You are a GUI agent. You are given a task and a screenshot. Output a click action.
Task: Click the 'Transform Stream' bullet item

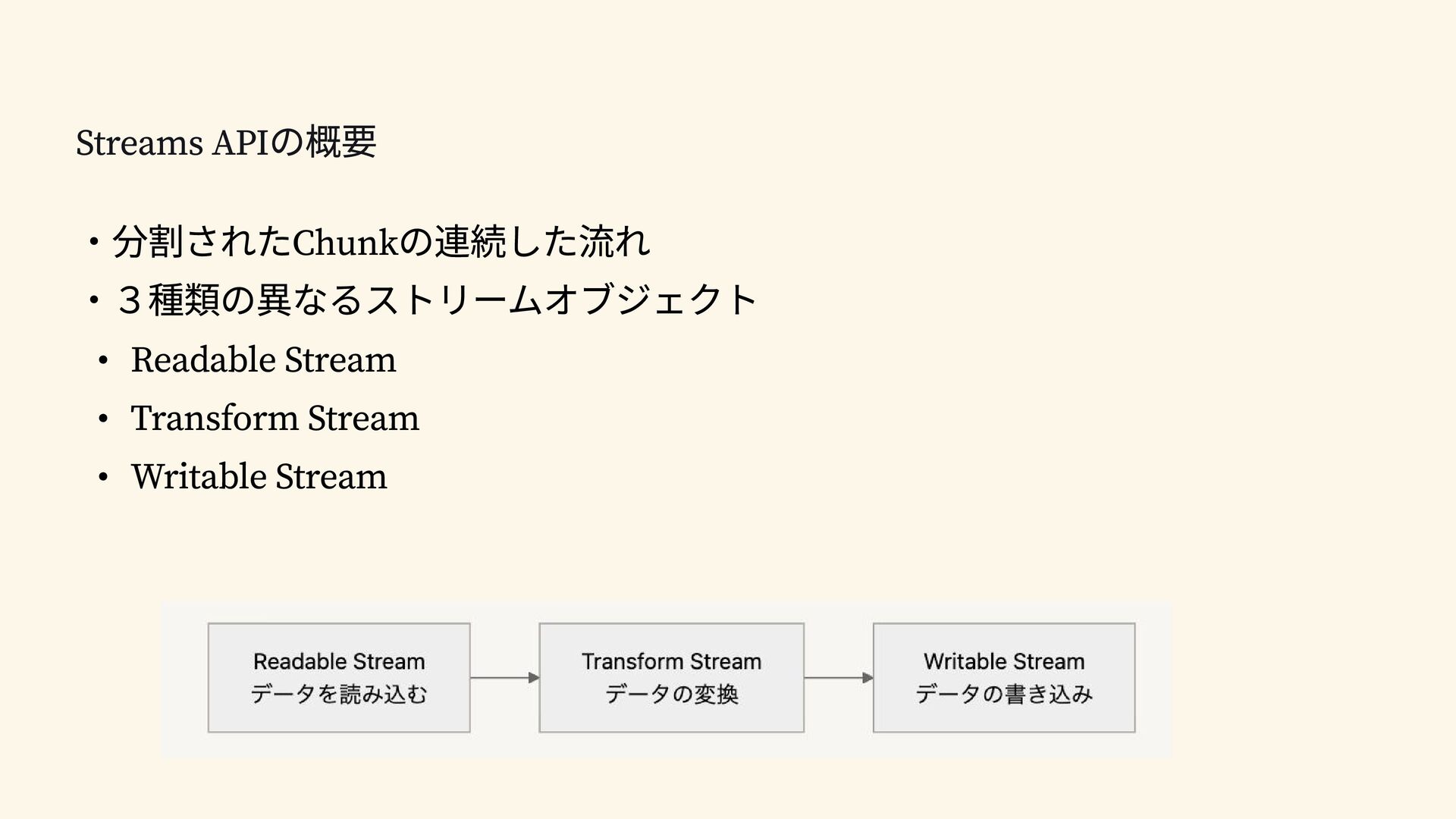click(275, 418)
